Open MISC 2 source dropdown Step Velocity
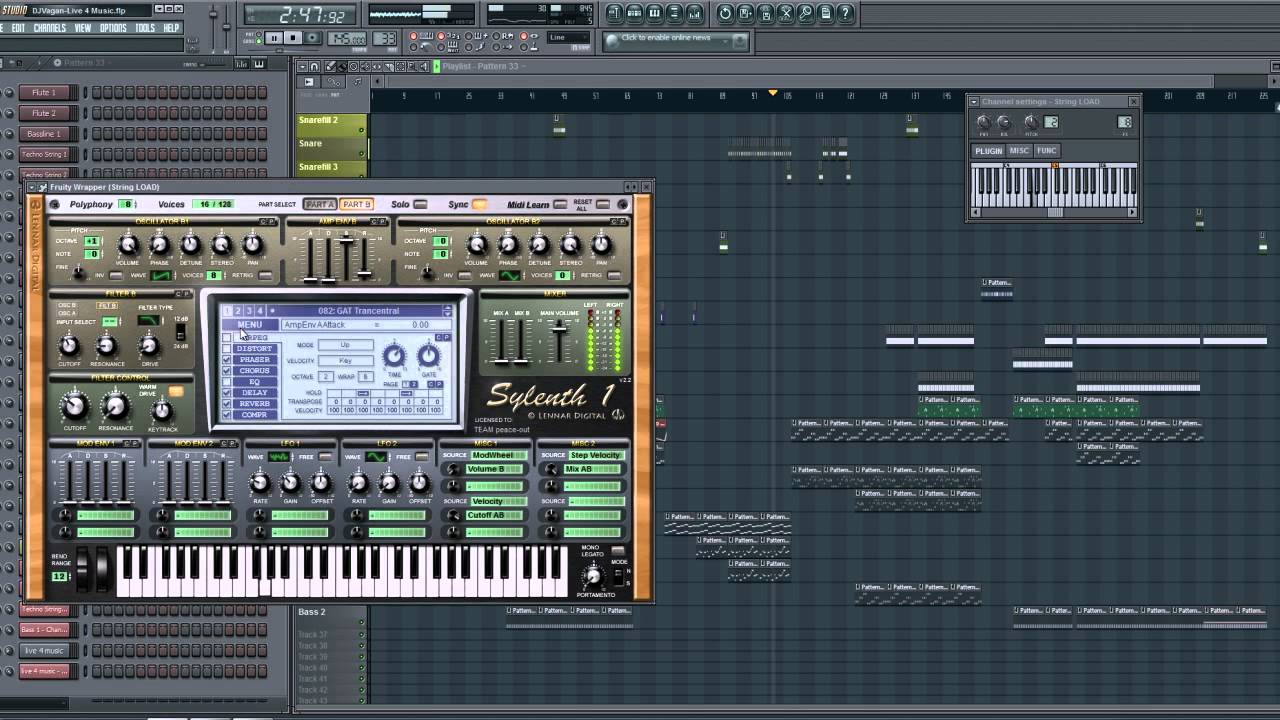 (x=595, y=455)
